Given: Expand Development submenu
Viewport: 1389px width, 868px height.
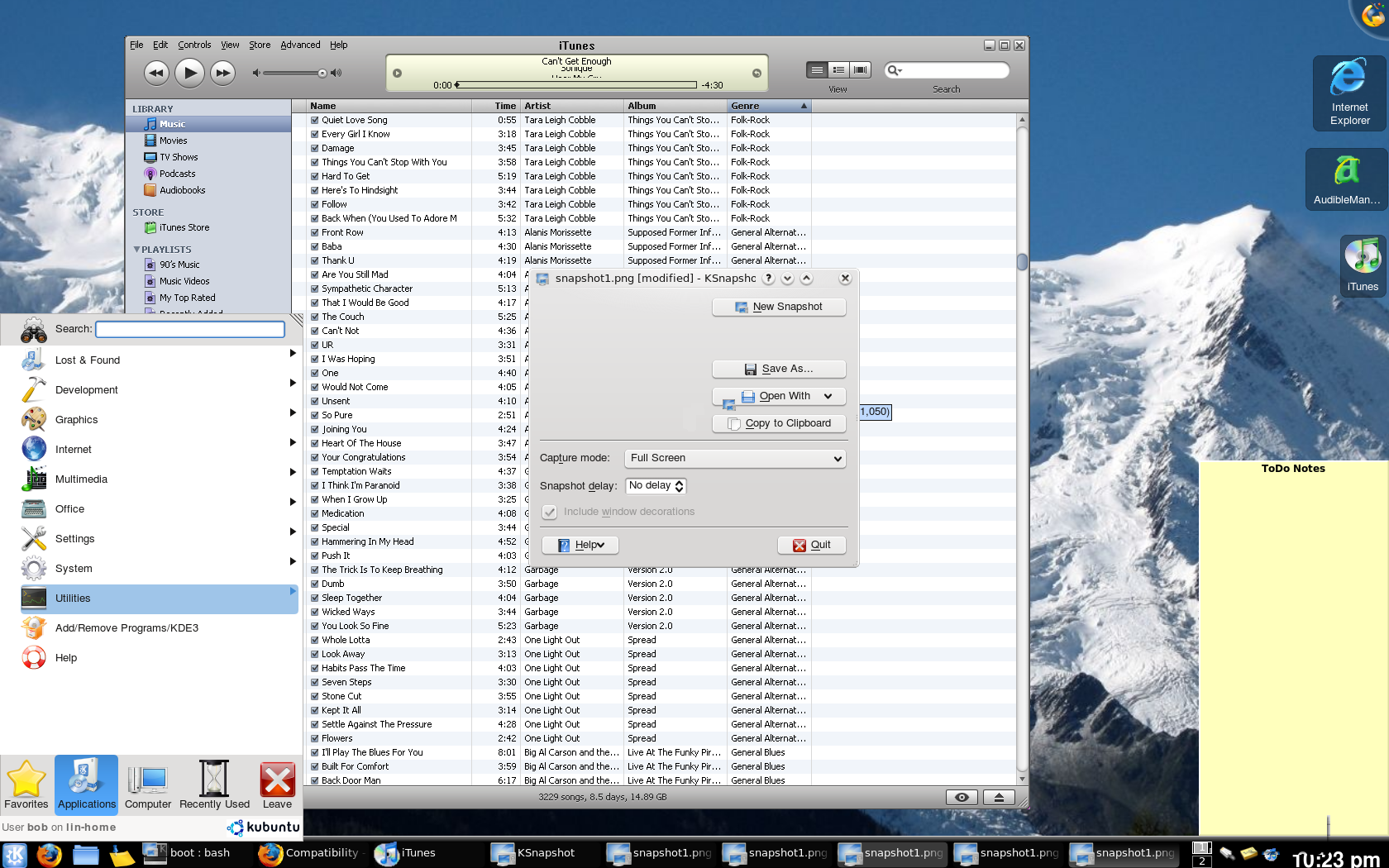Looking at the screenshot, I should click(x=293, y=383).
